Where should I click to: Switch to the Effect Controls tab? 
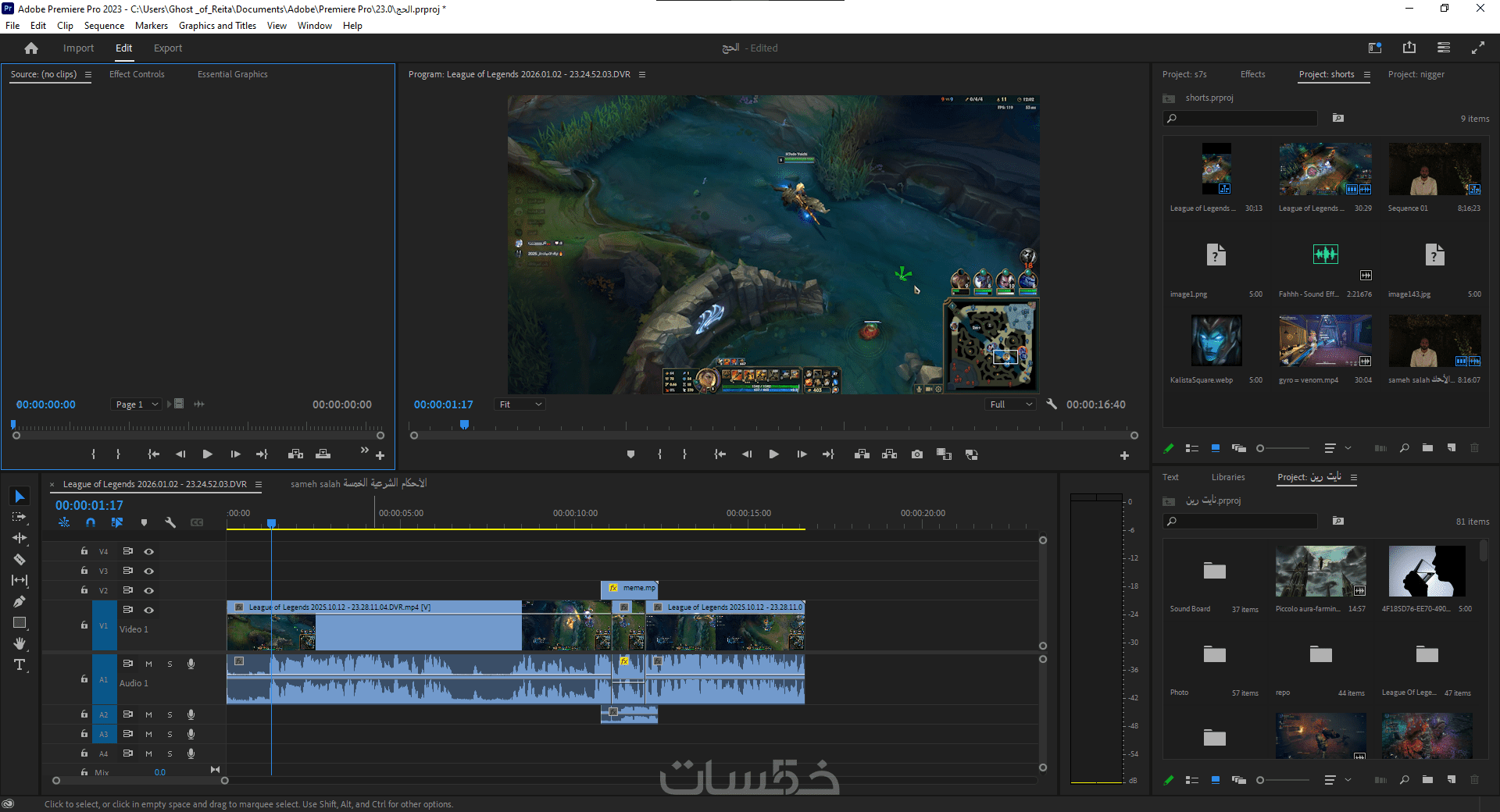[x=137, y=74]
